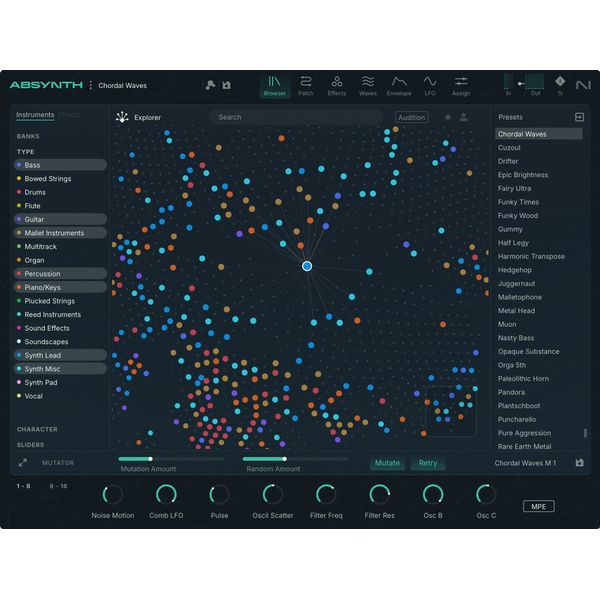Click the Mutate button
The image size is (600, 600).
387,463
